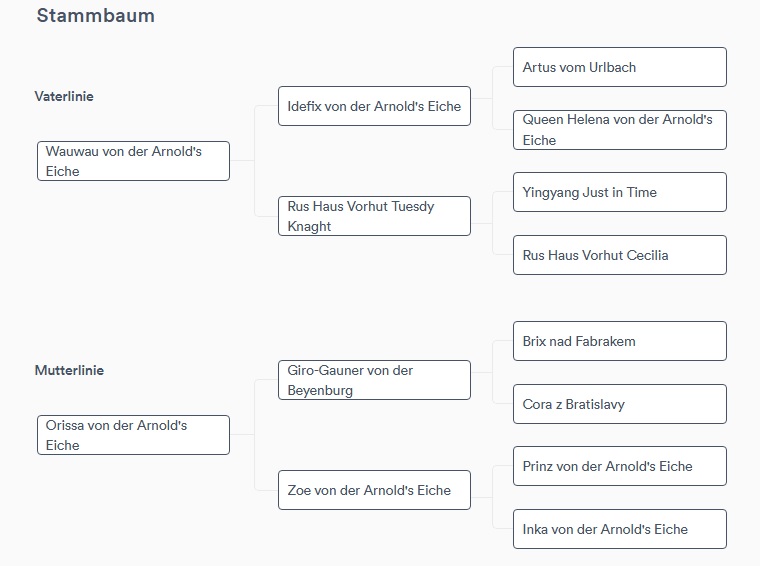Click Orissa von der Arnold's Eiche box
Screen dimensions: 760x566
click(133, 435)
